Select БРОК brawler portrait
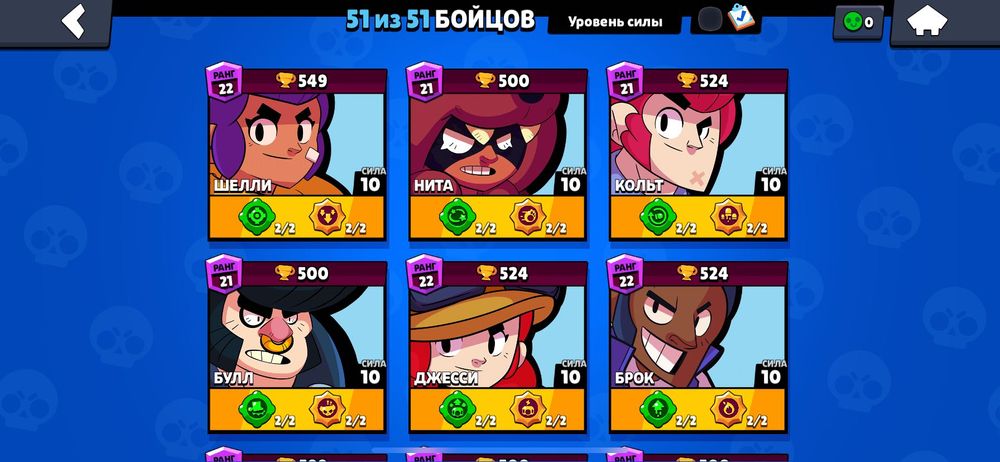This screenshot has height=462, width=1000. click(x=698, y=337)
